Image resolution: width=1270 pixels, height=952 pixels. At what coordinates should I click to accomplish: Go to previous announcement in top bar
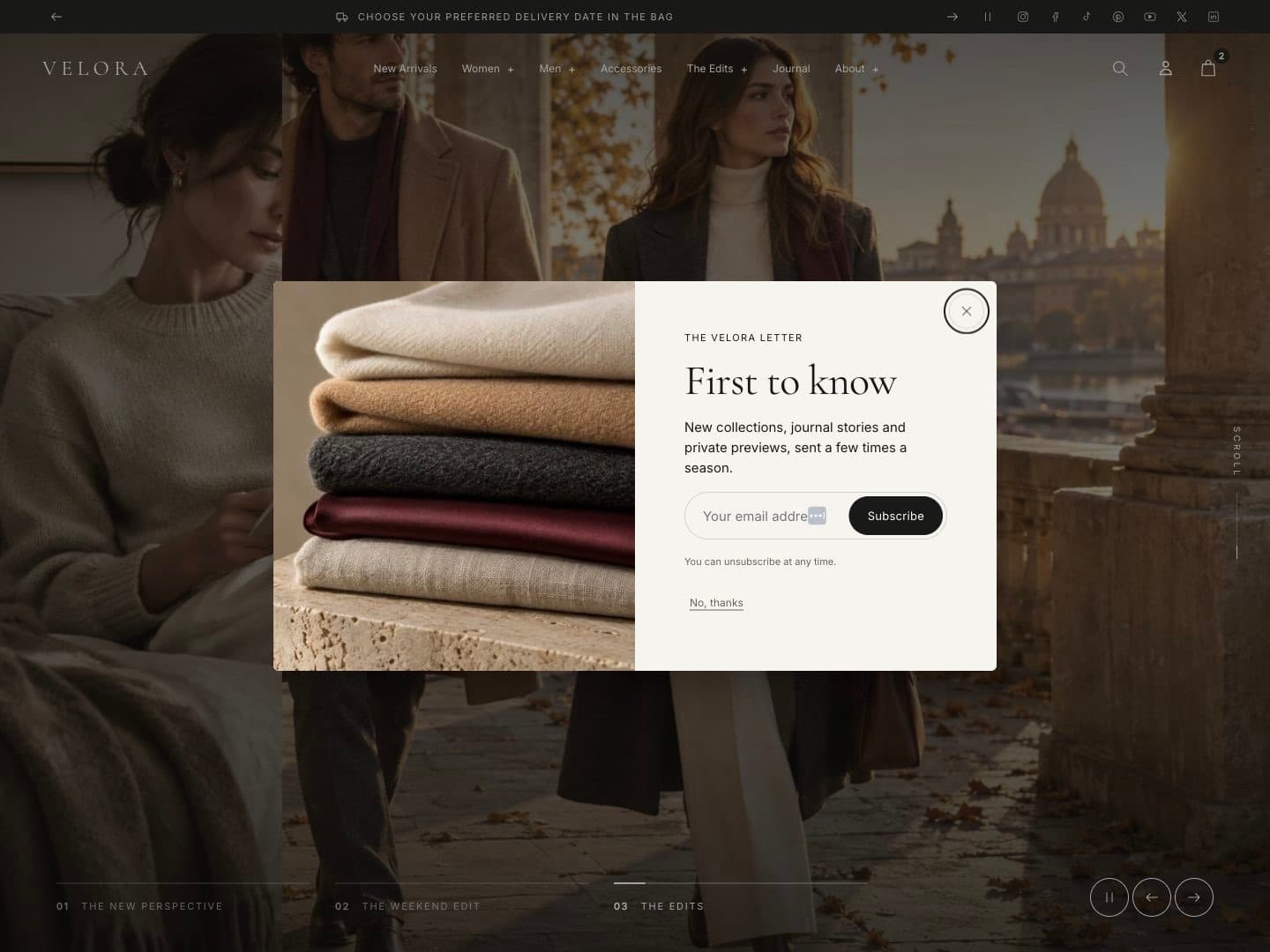click(x=56, y=17)
